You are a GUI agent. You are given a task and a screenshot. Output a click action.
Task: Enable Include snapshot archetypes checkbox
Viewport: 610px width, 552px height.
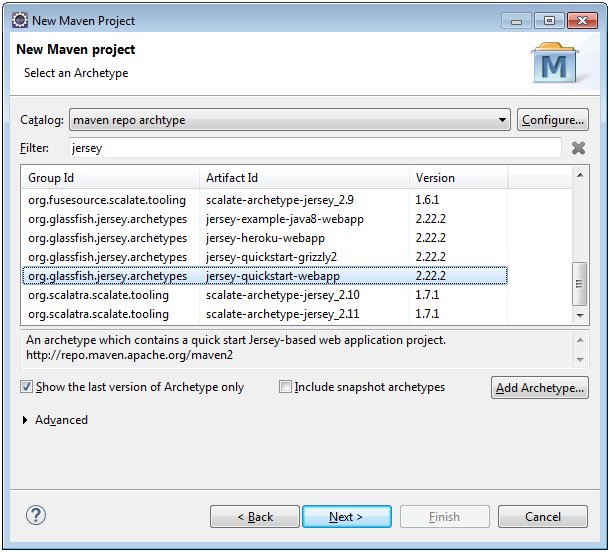[285, 387]
